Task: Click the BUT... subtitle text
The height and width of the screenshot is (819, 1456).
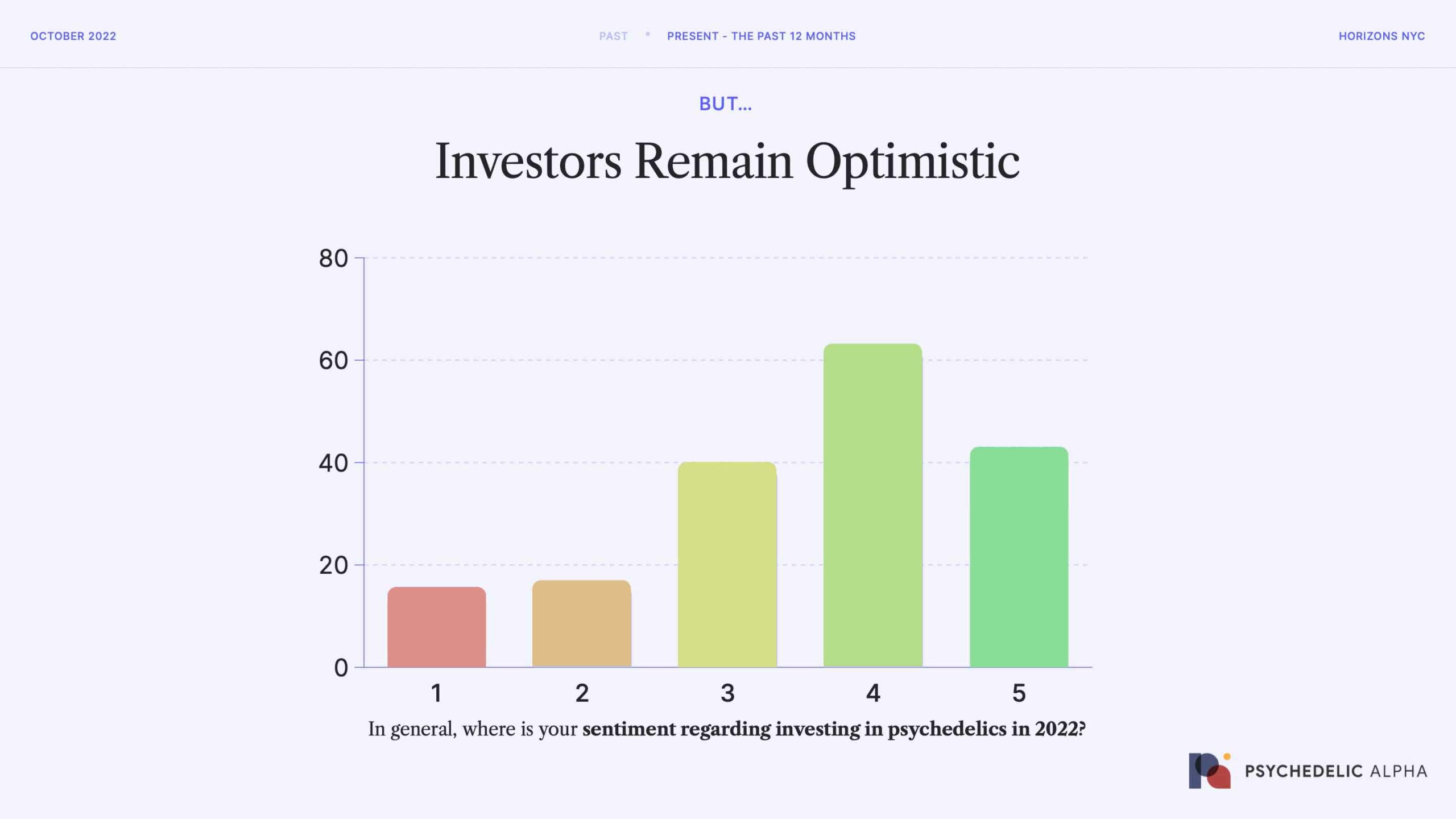Action: pyautogui.click(x=725, y=104)
